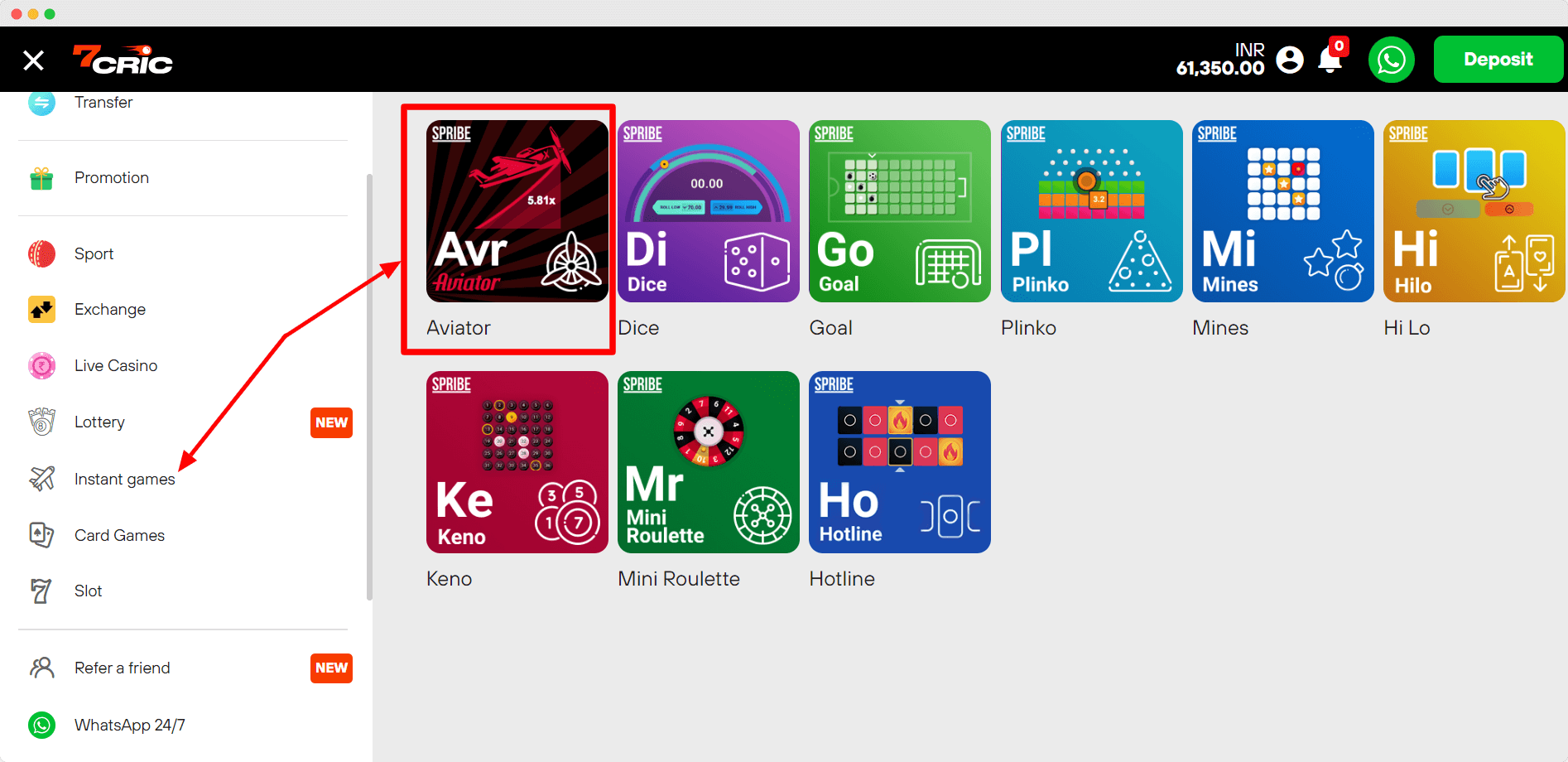Launch the Hotline game thumbnail

pyautogui.click(x=900, y=462)
